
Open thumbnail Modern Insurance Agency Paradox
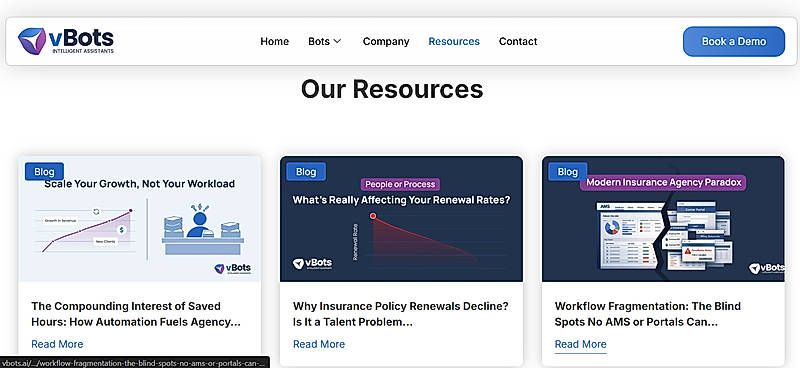tap(663, 218)
